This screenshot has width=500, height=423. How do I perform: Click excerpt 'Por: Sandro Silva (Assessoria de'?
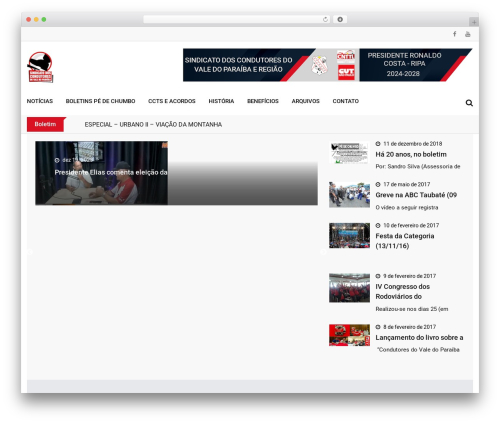click(x=418, y=166)
